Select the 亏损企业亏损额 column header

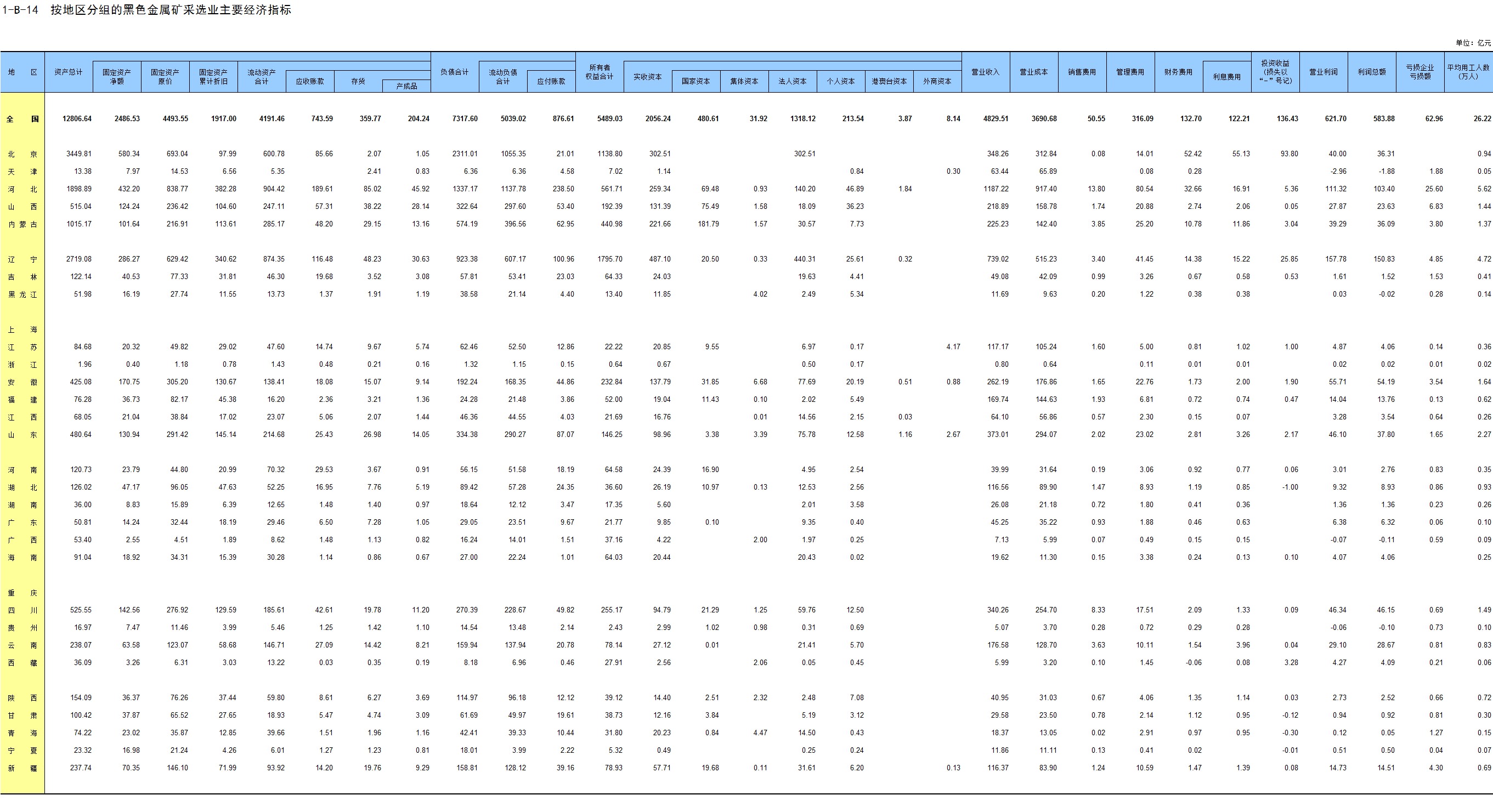click(1420, 72)
